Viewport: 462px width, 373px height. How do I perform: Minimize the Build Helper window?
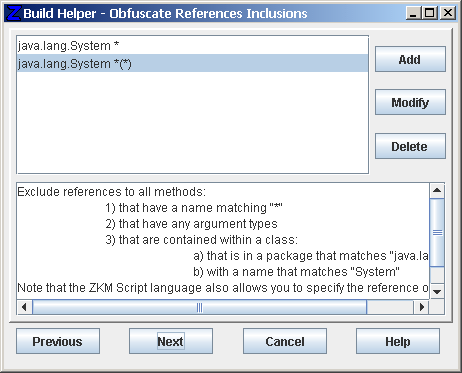click(x=413, y=13)
